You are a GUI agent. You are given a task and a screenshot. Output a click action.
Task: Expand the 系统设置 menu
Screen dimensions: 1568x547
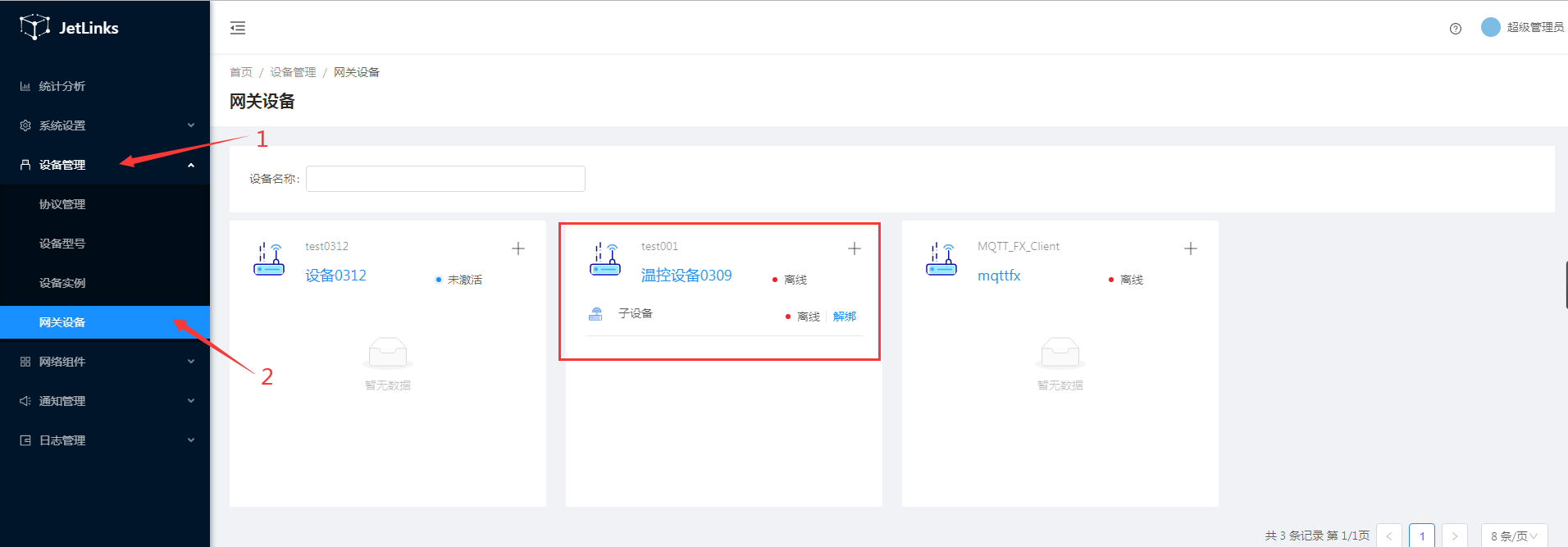point(105,125)
